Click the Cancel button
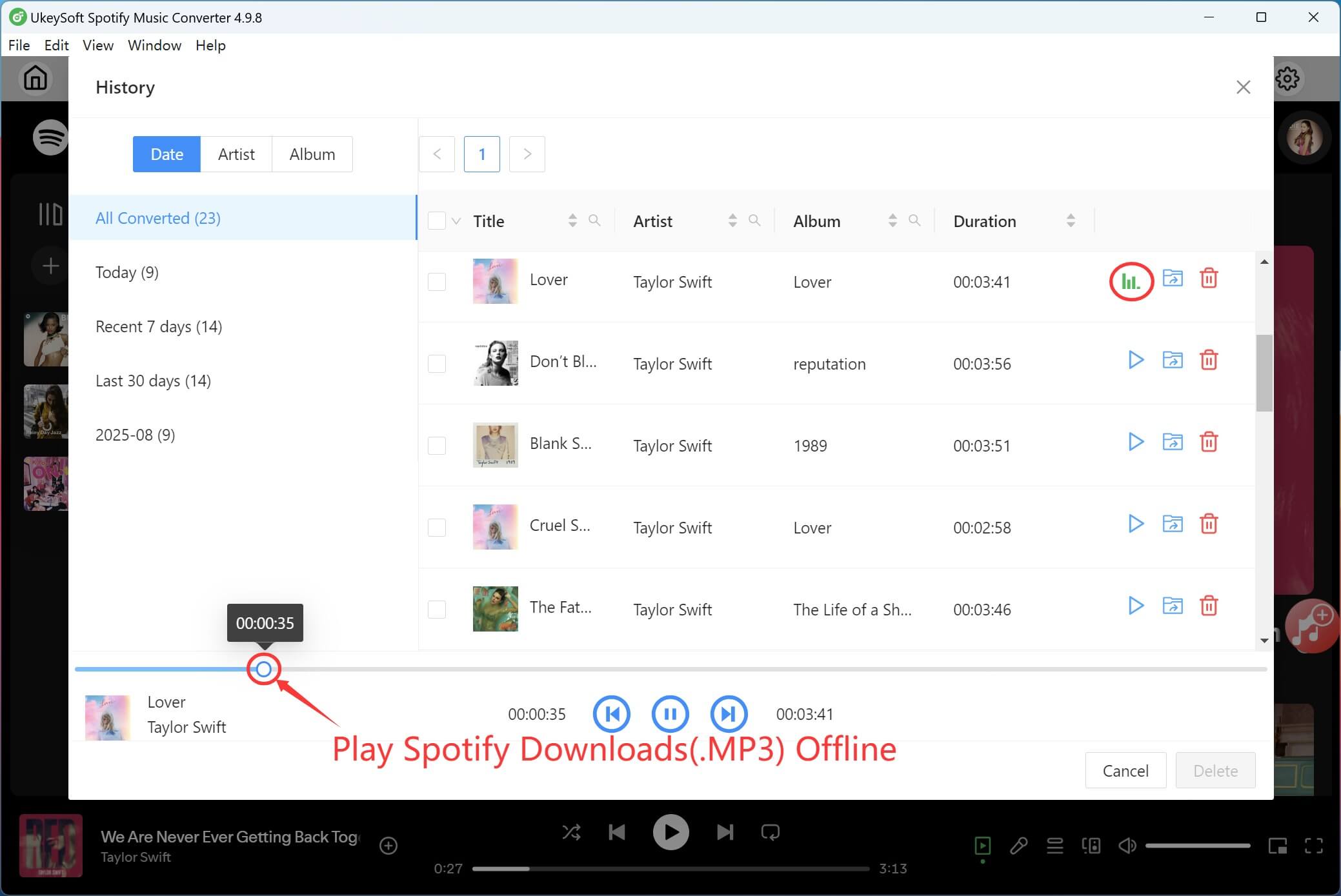Image resolution: width=1341 pixels, height=896 pixels. click(x=1125, y=770)
